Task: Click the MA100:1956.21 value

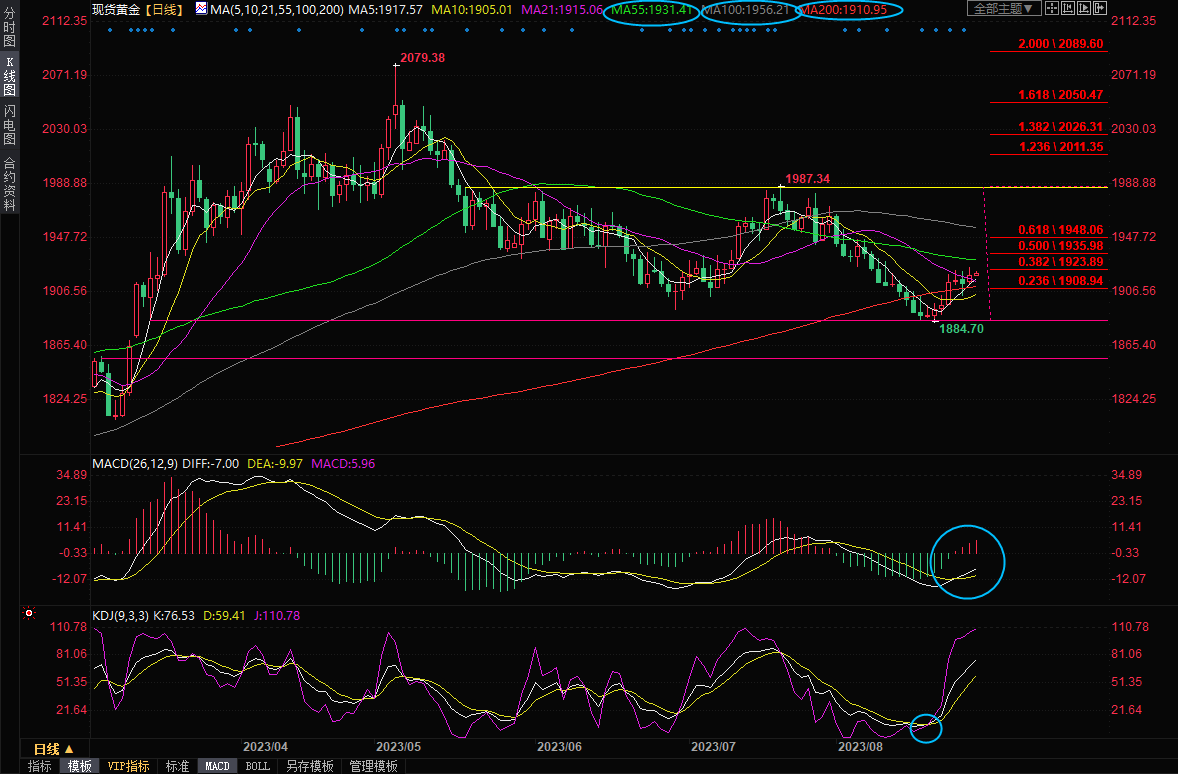Action: (745, 10)
